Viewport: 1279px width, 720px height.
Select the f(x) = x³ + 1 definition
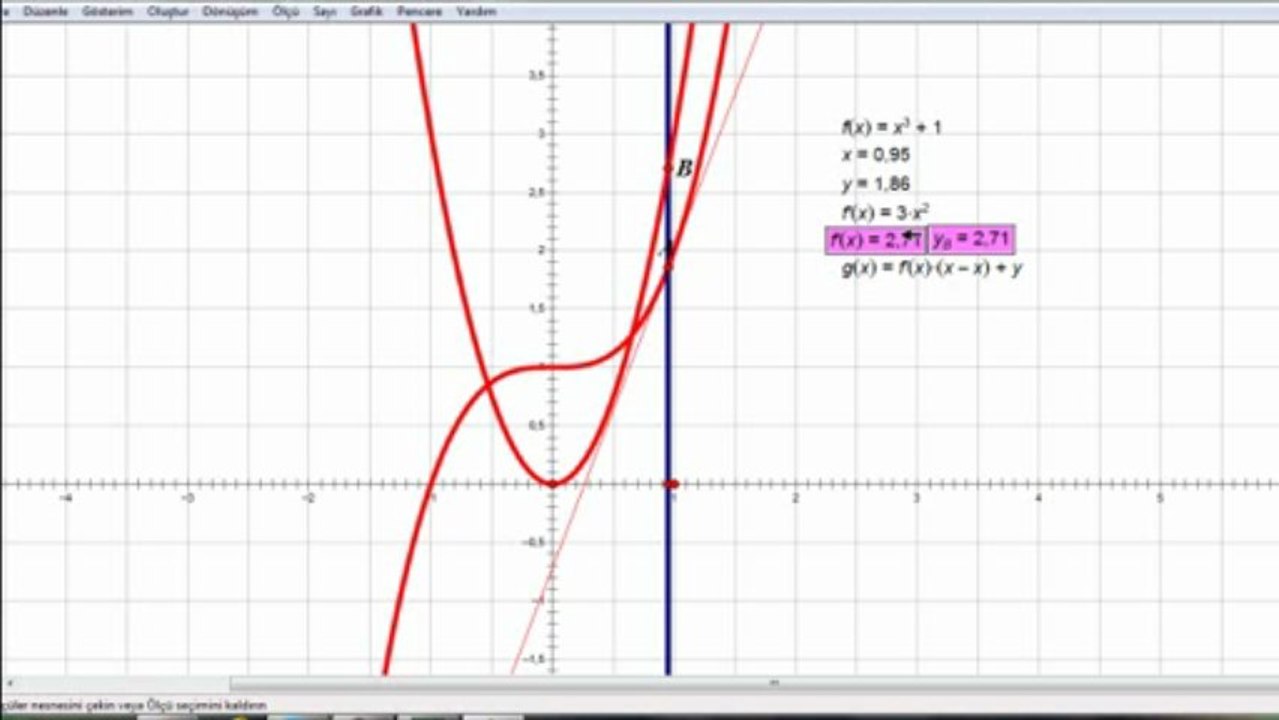891,127
